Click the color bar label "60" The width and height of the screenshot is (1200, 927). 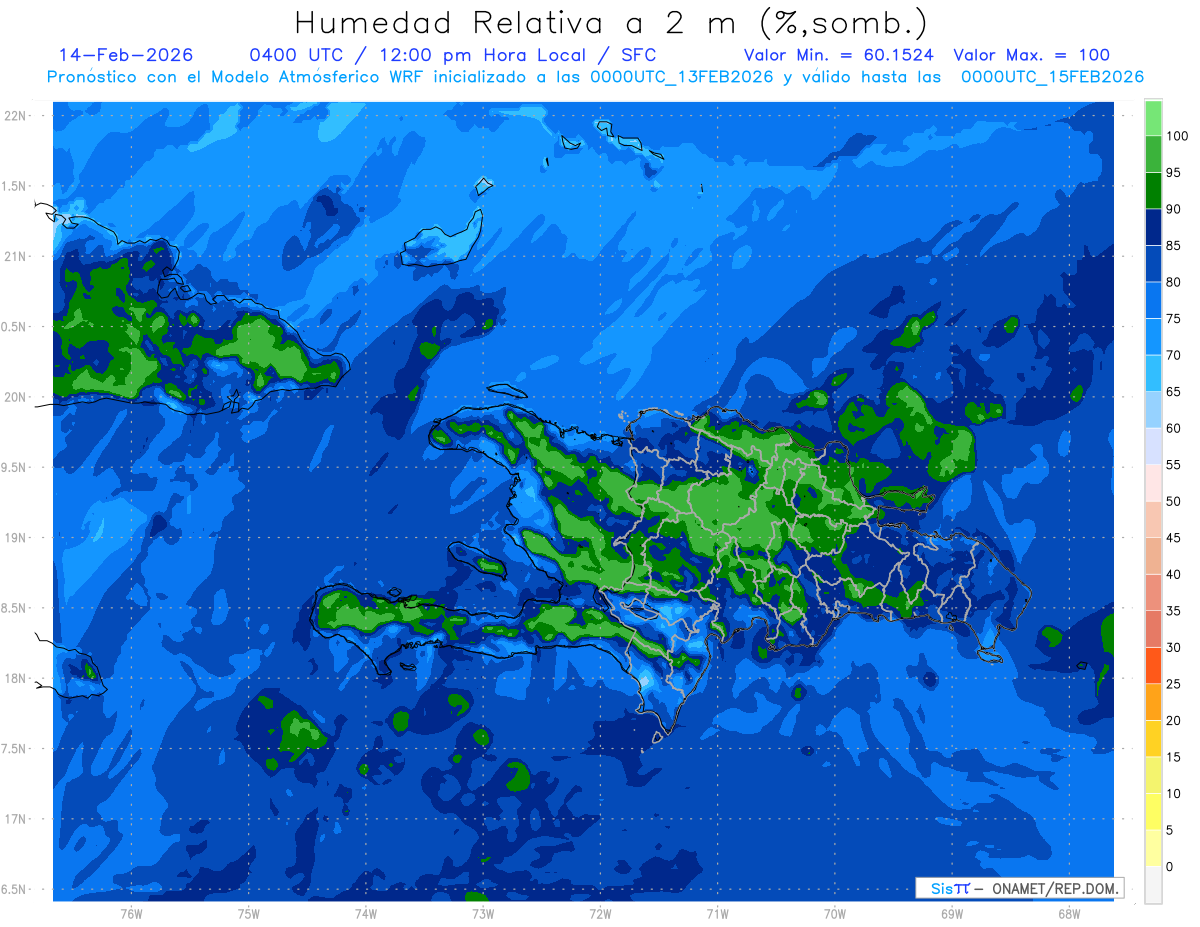1173,428
